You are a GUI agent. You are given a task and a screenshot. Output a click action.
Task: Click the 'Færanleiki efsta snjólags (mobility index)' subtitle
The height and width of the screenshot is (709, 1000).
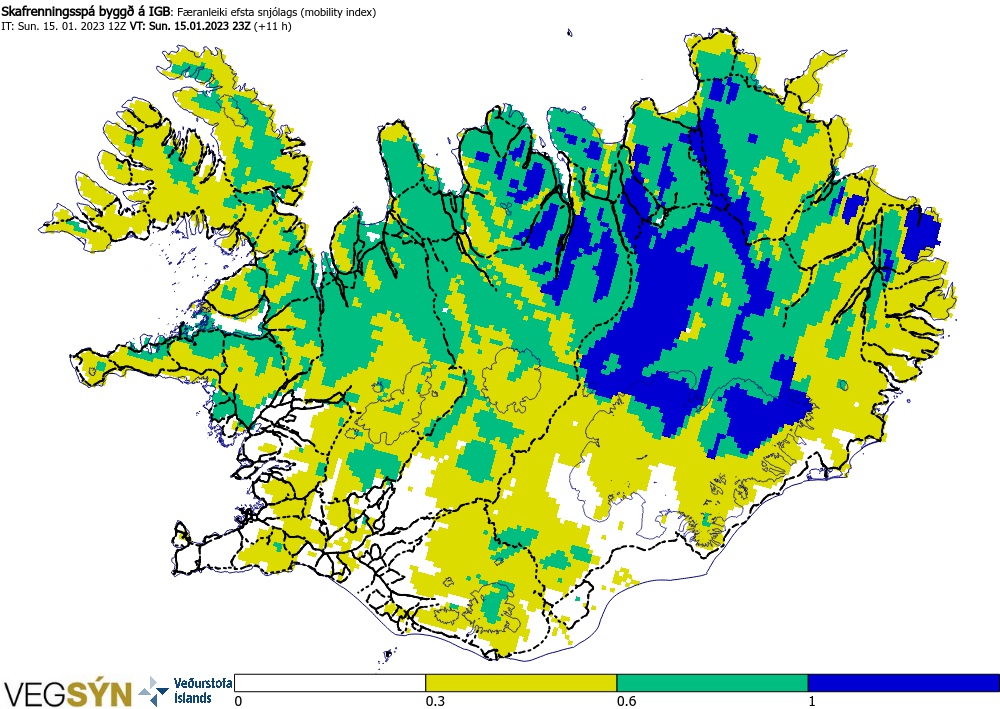pyautogui.click(x=276, y=12)
